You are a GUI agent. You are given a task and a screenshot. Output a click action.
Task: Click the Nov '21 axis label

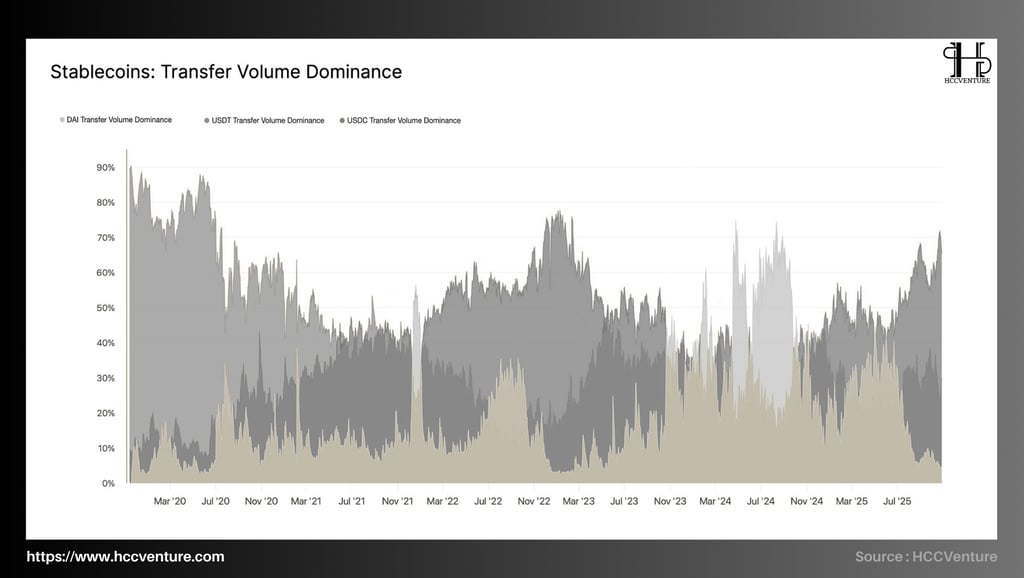click(x=397, y=502)
